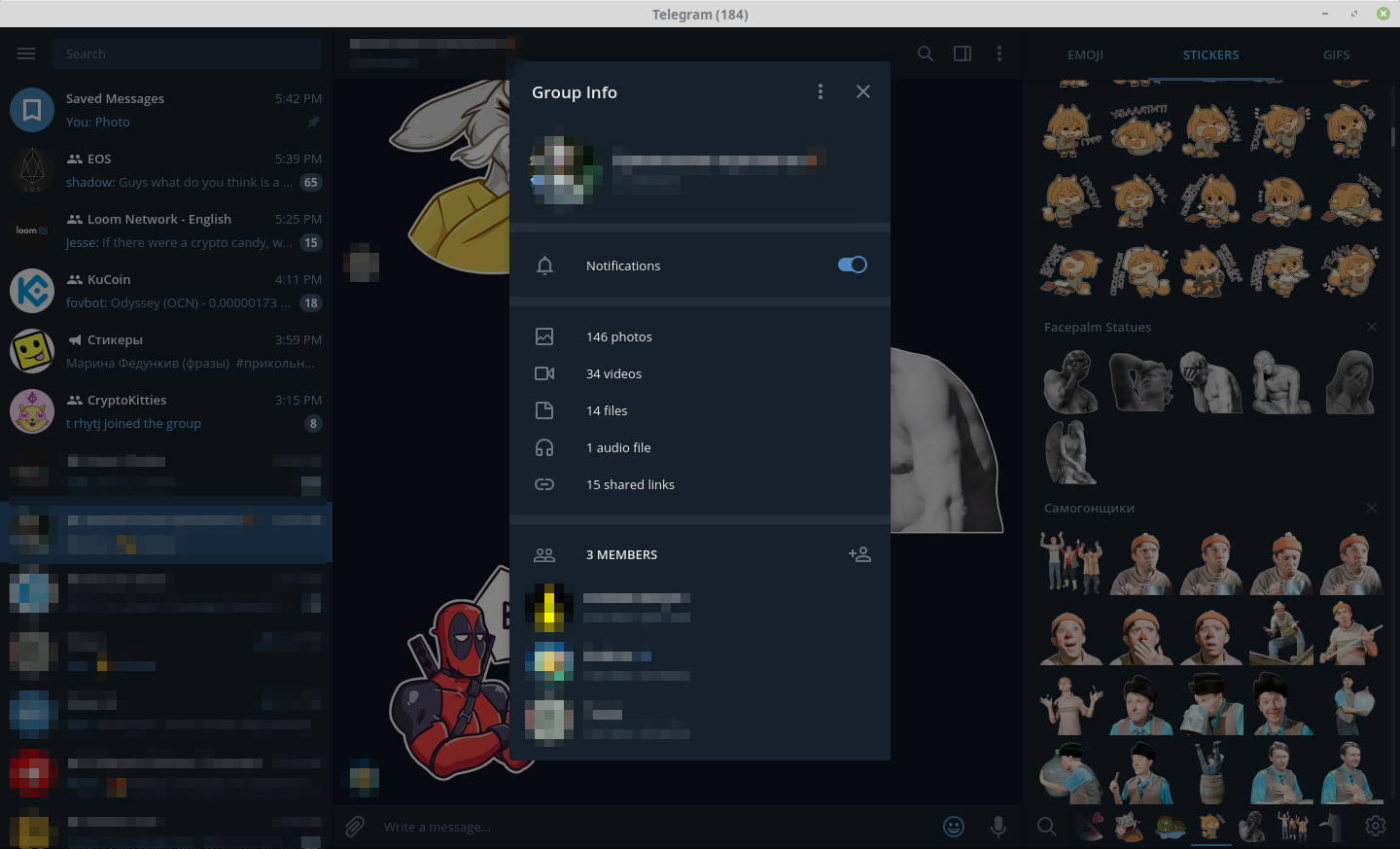
Task: Click the EOS chat 65 unread badge
Action: click(x=311, y=182)
